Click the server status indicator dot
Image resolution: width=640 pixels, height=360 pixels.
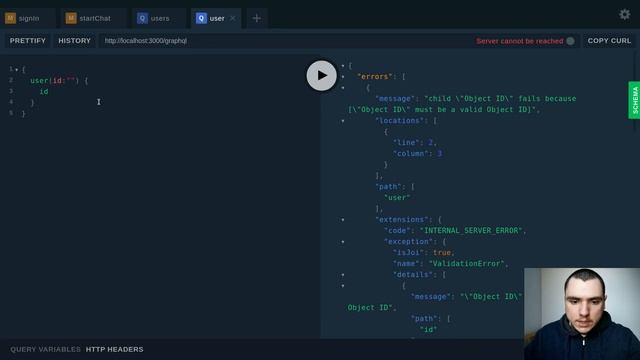point(570,41)
